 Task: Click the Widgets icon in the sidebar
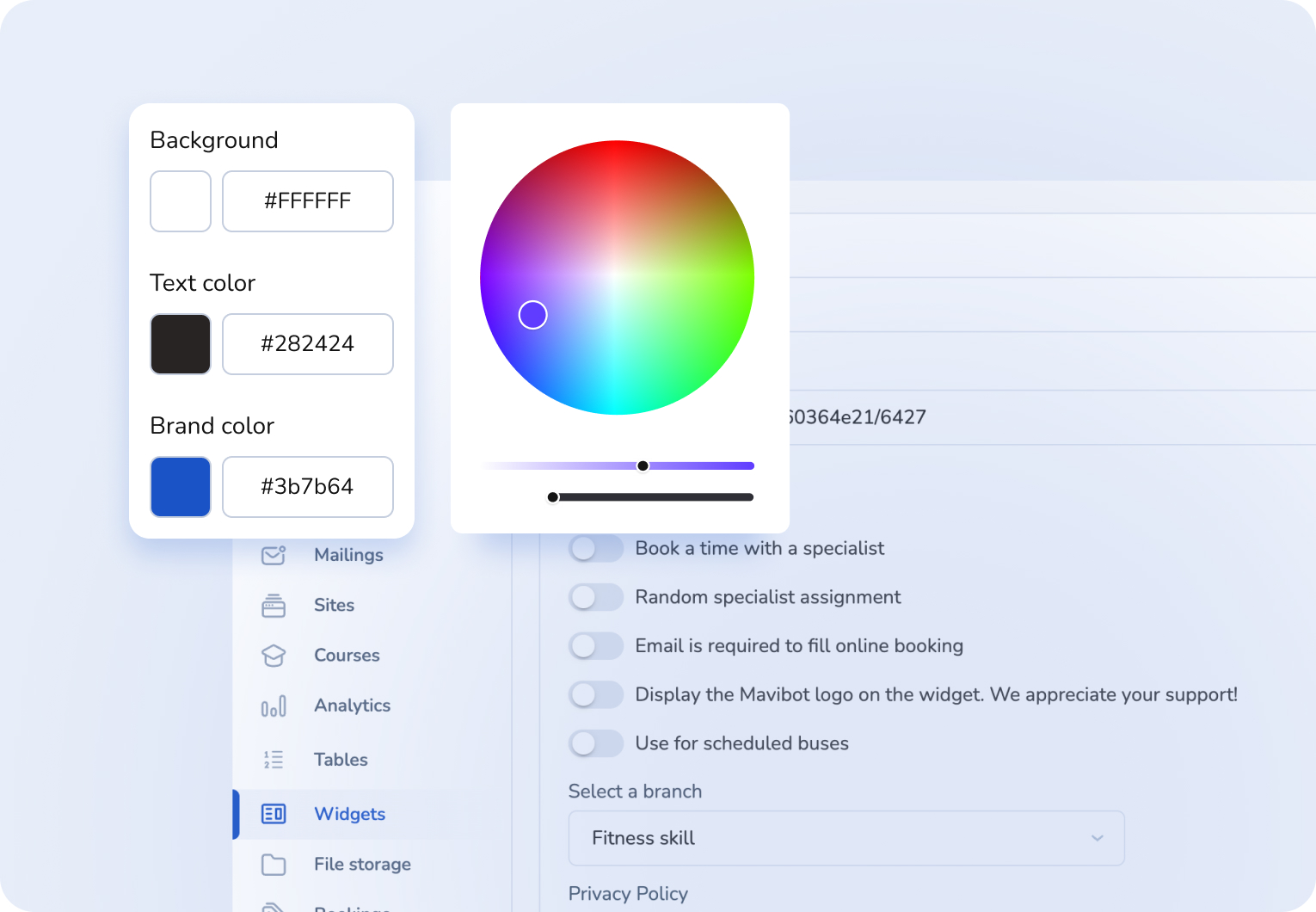[x=274, y=814]
